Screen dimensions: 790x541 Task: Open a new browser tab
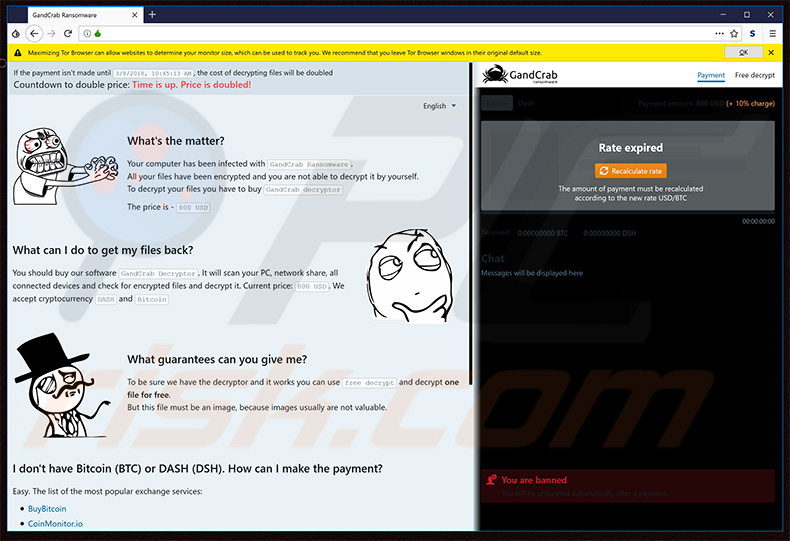point(152,15)
